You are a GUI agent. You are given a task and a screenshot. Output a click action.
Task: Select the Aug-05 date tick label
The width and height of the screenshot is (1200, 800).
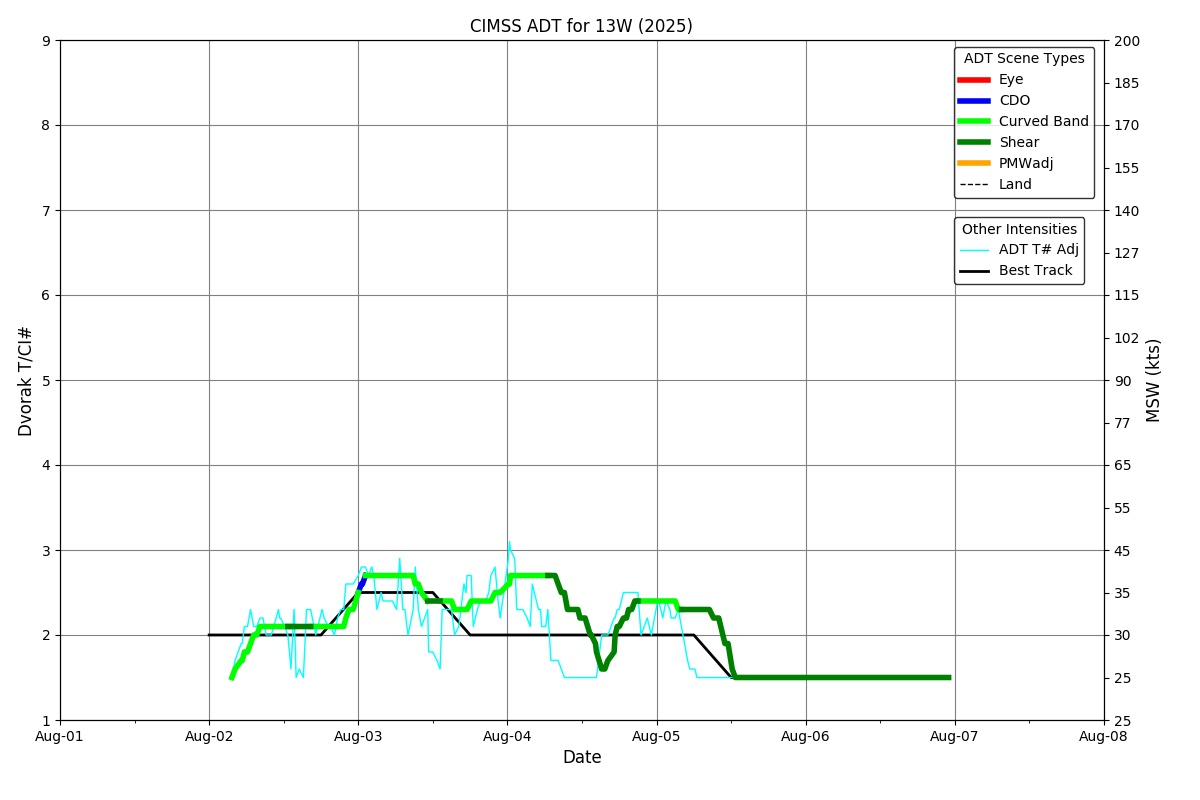click(657, 737)
